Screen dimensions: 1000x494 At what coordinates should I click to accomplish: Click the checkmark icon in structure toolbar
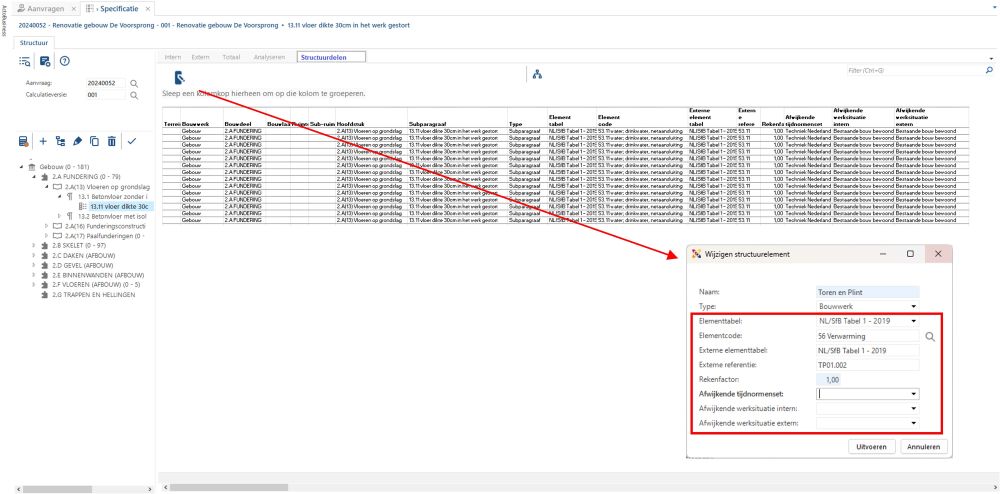pos(131,142)
